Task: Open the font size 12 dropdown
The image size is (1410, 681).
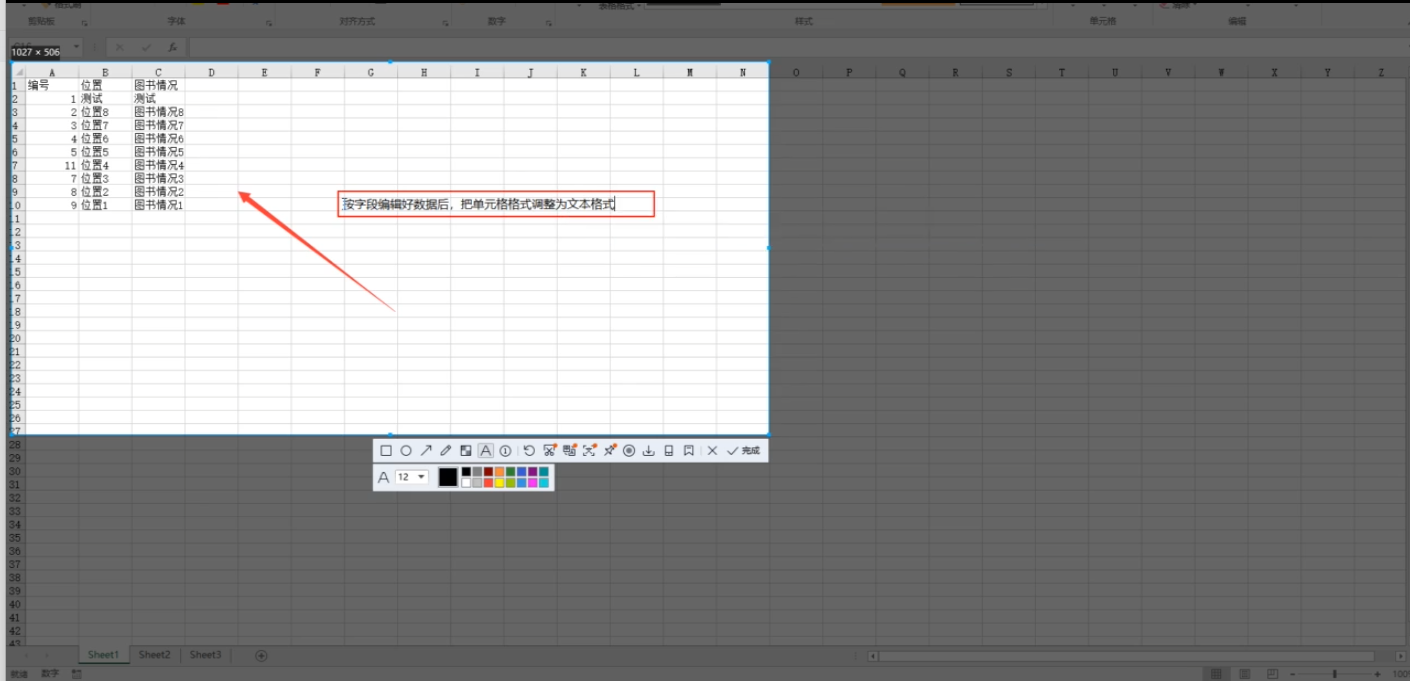Action: click(x=412, y=477)
